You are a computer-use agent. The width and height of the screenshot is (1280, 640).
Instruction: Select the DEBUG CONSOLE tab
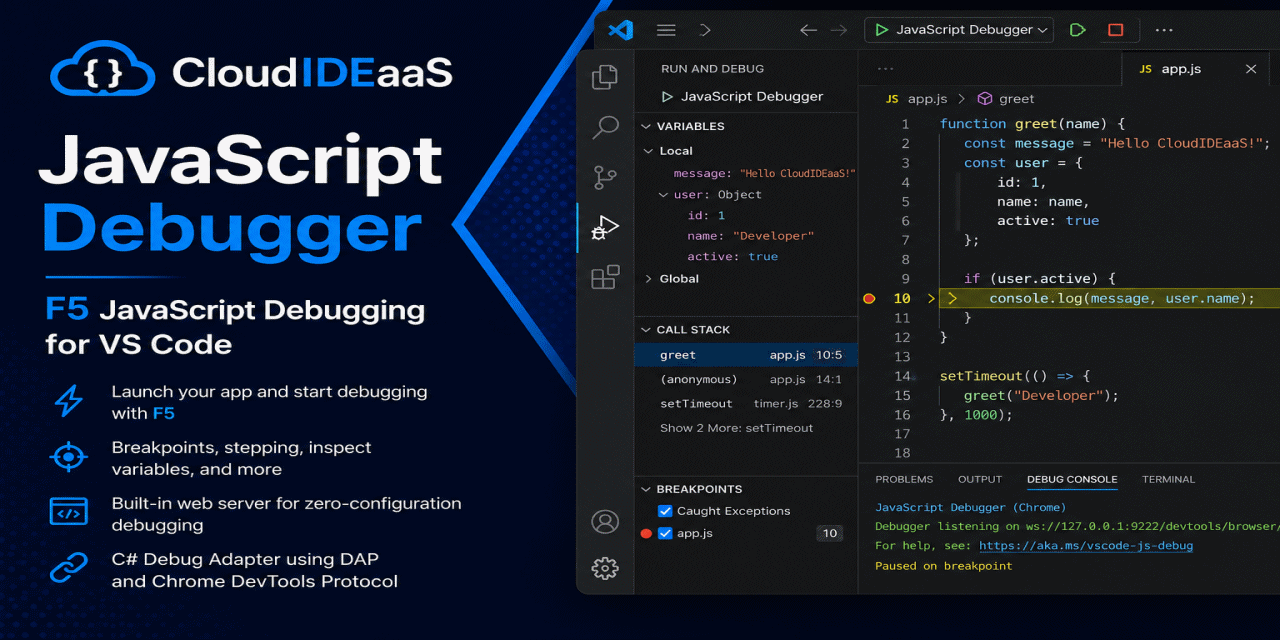(x=1072, y=480)
